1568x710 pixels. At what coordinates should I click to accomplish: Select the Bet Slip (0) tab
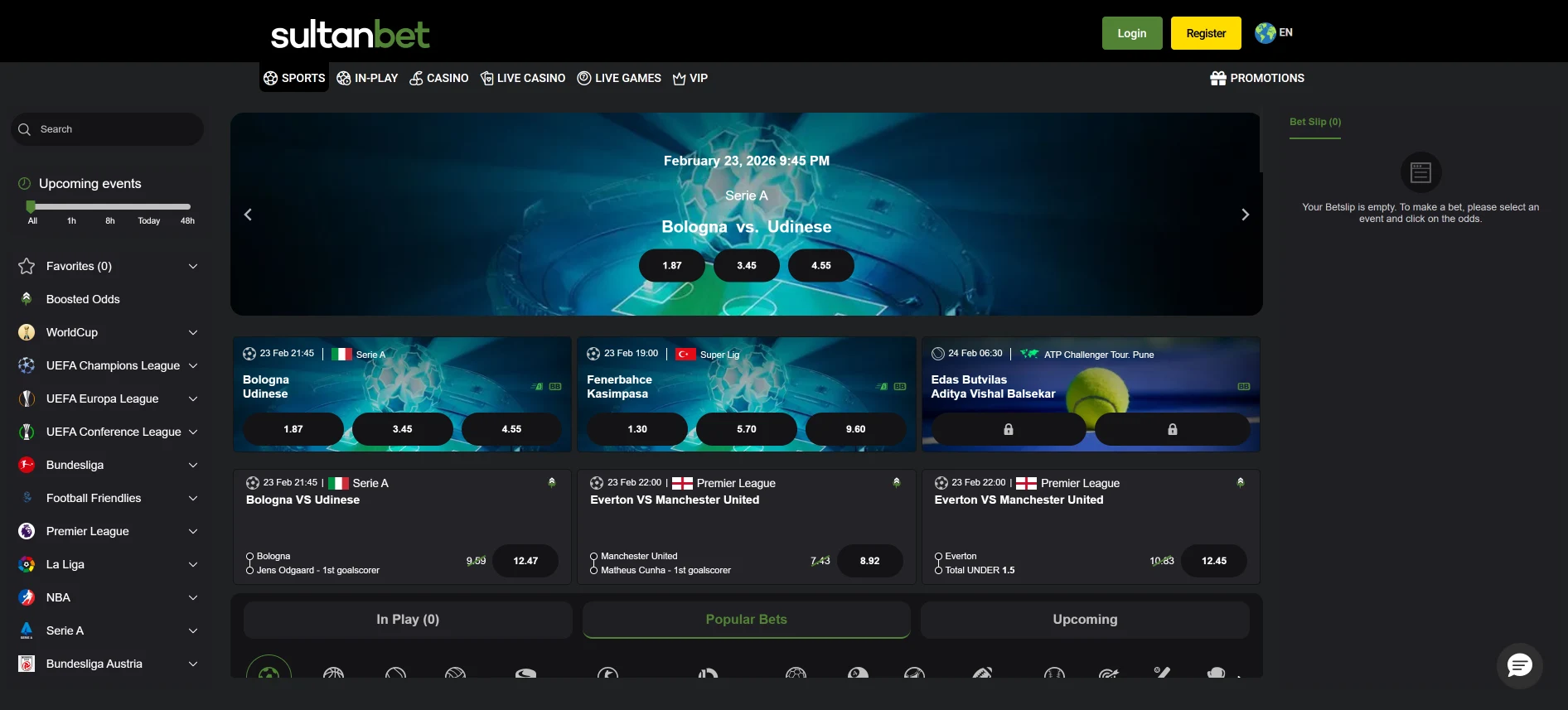point(1315,122)
